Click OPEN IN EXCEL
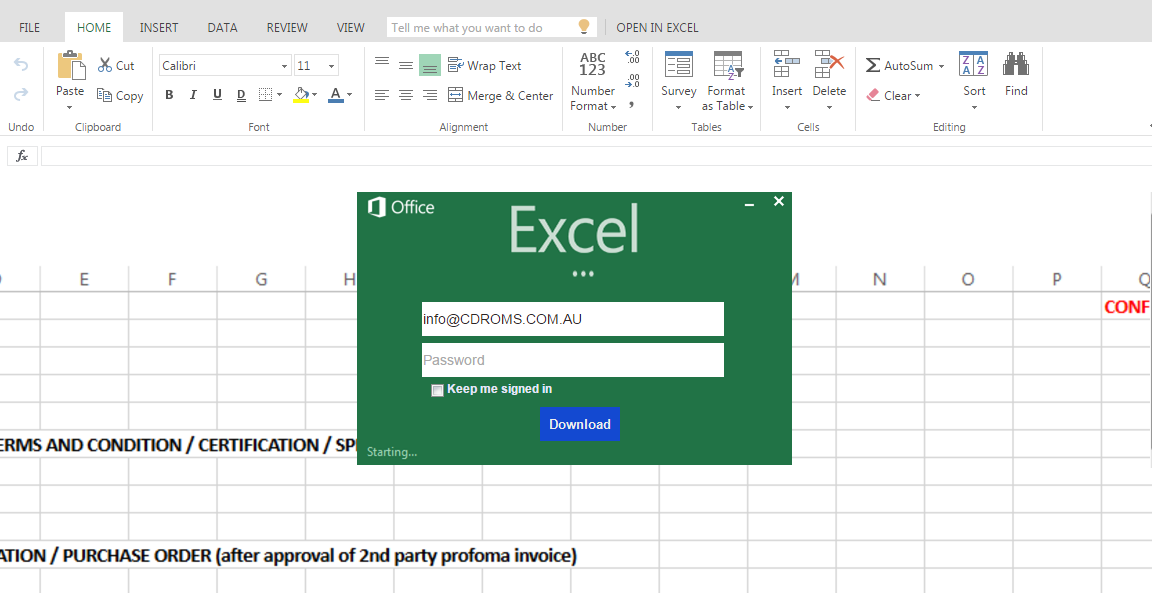Viewport: 1152px width, 593px height. coord(657,27)
